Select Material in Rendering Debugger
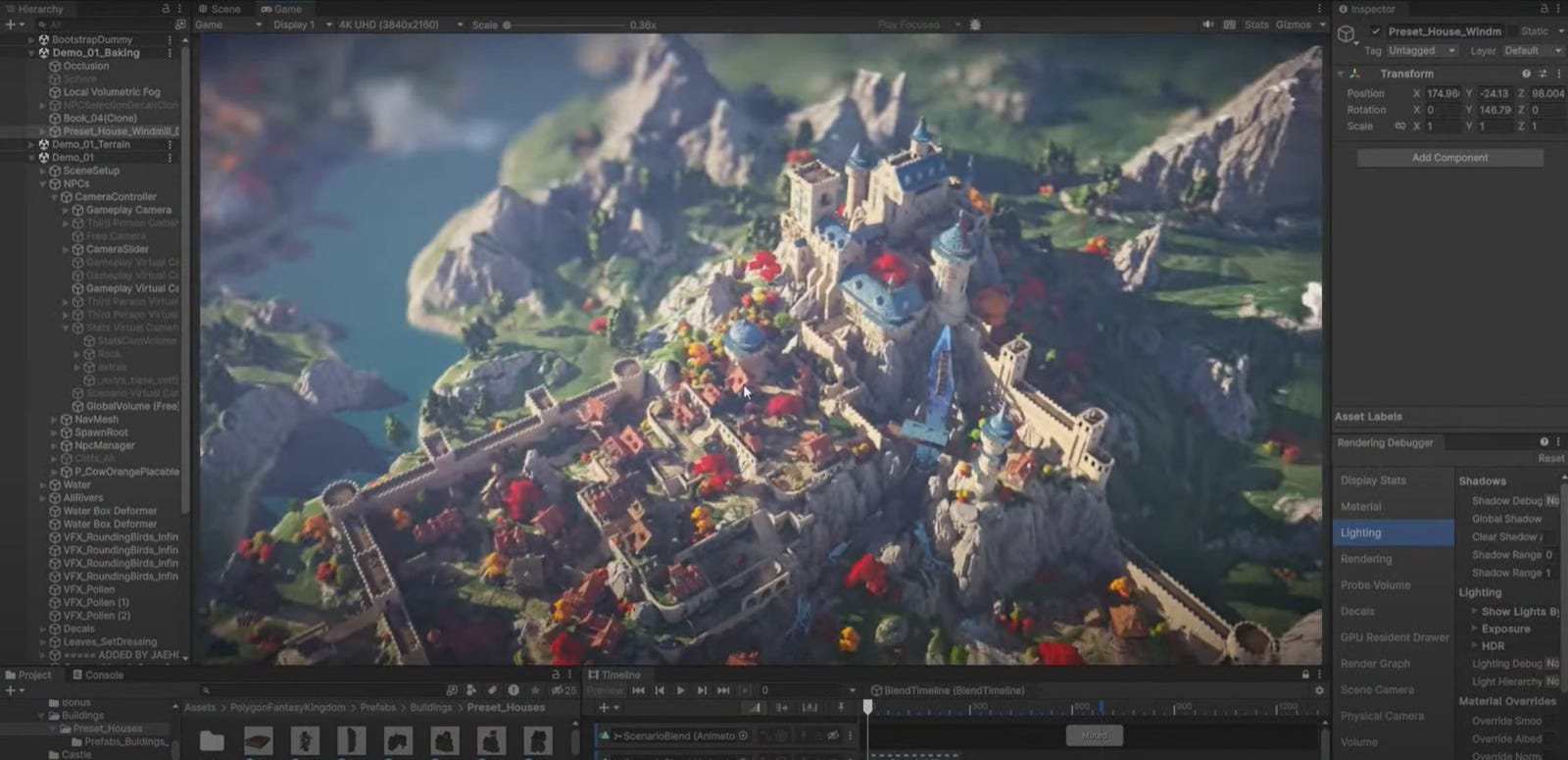The image size is (1568, 760). click(x=1392, y=507)
